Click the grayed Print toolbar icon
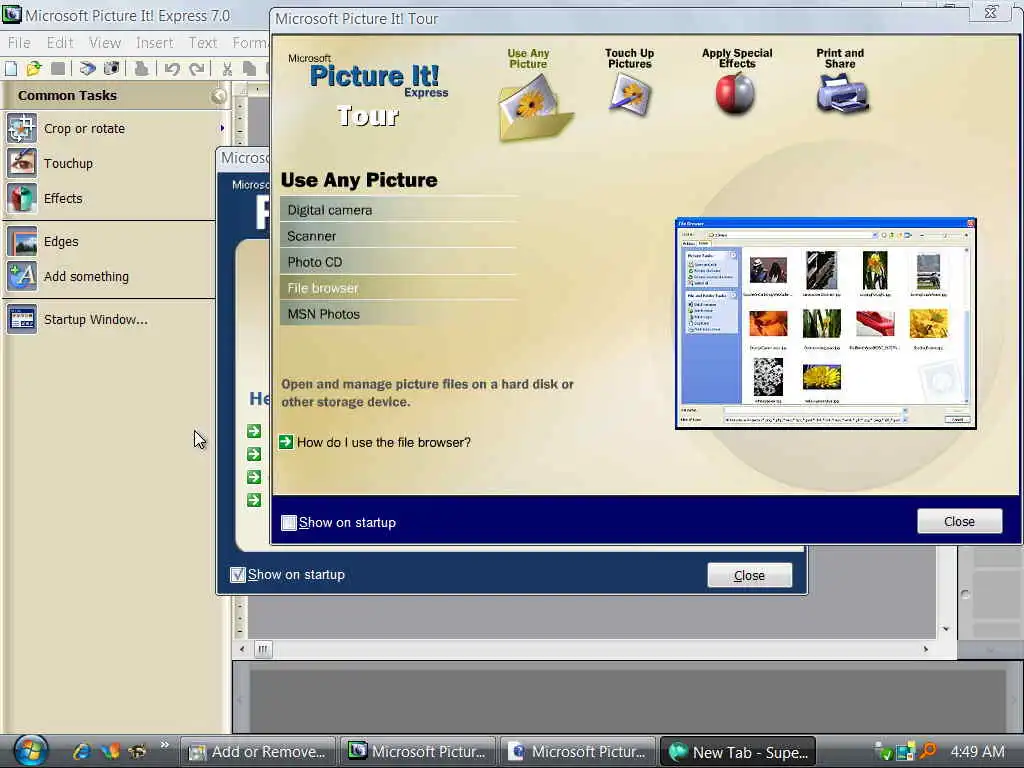1024x768 pixels. (x=141, y=69)
